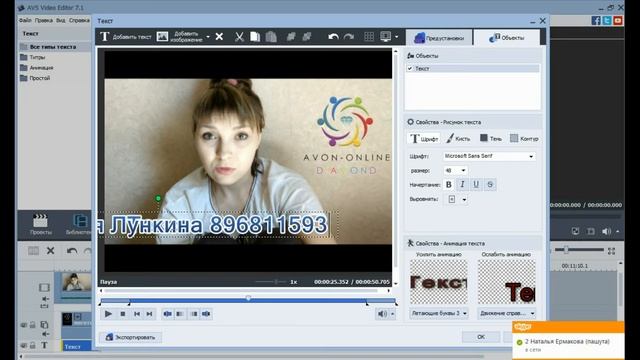The image size is (640, 360).
Task: Click the scissors Cut icon
Action: pos(239,37)
